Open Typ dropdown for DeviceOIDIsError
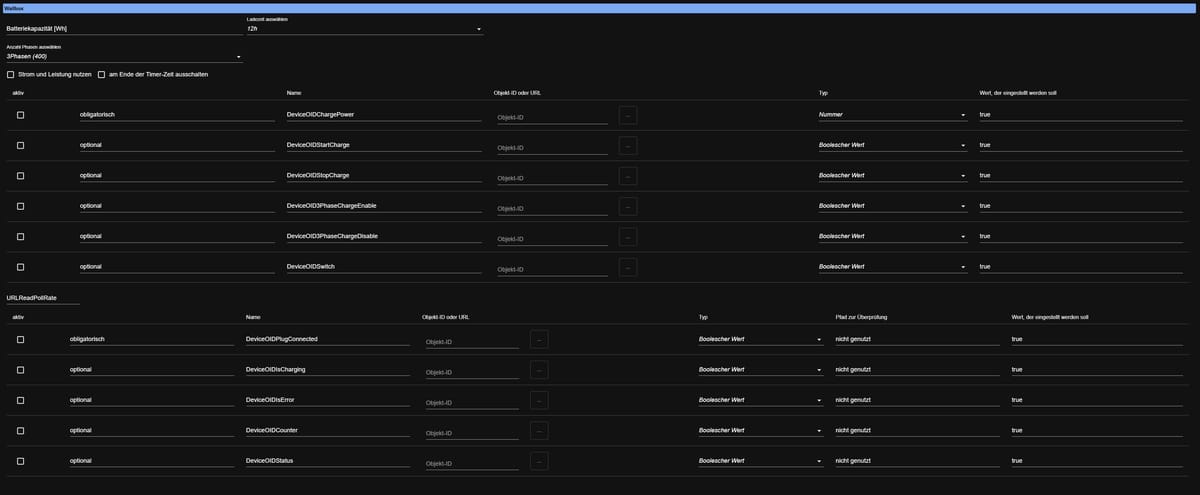Image resolution: width=1200 pixels, height=495 pixels. click(760, 400)
